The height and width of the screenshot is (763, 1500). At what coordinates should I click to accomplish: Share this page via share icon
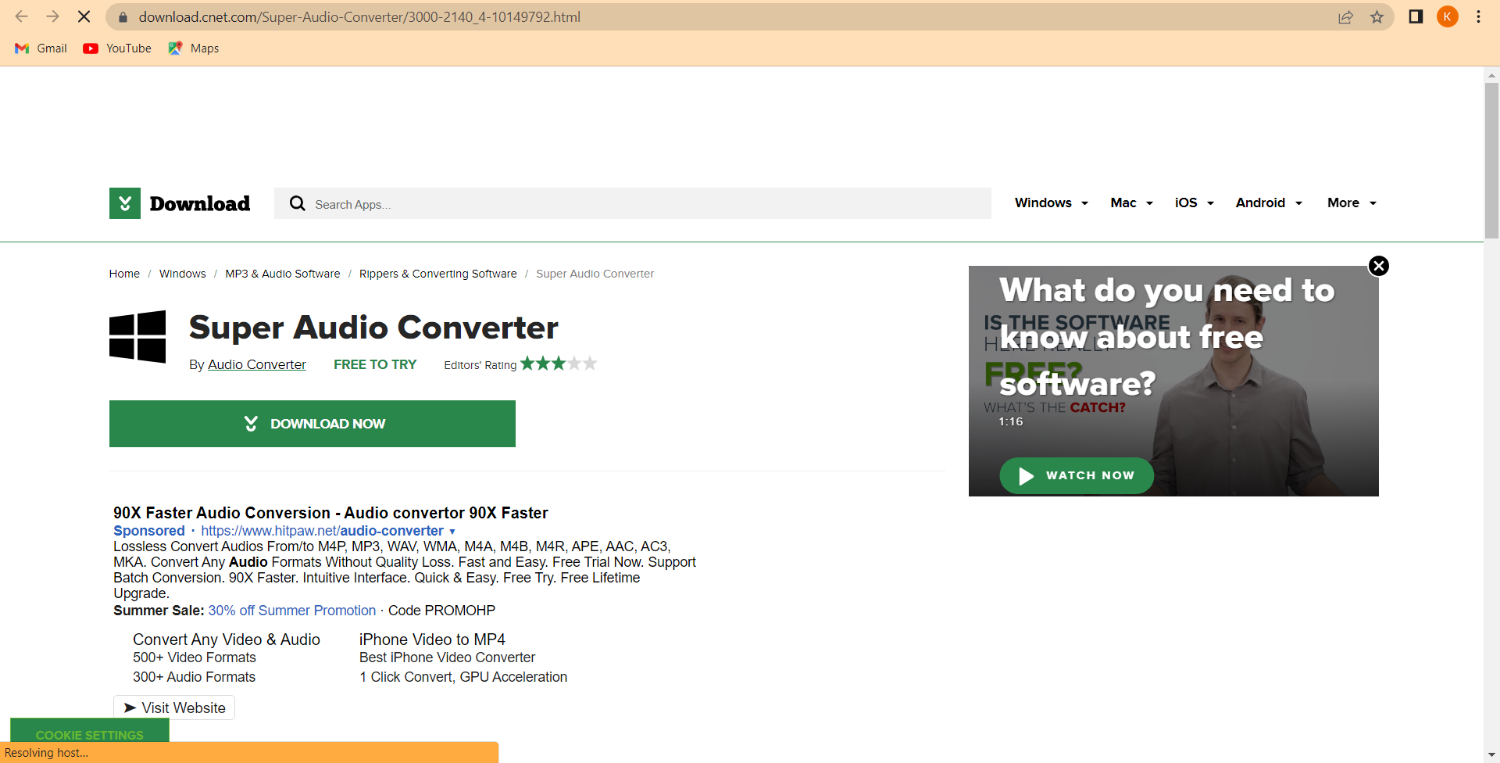tap(1346, 17)
